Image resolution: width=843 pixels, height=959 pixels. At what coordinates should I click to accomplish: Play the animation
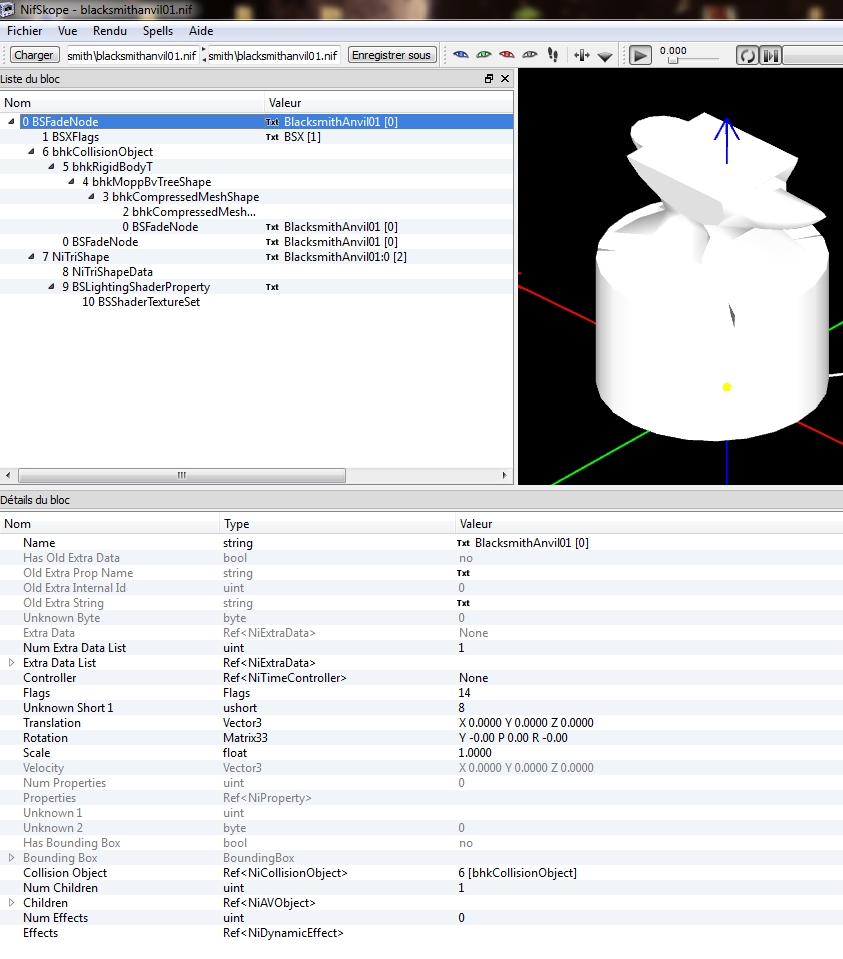coord(640,56)
